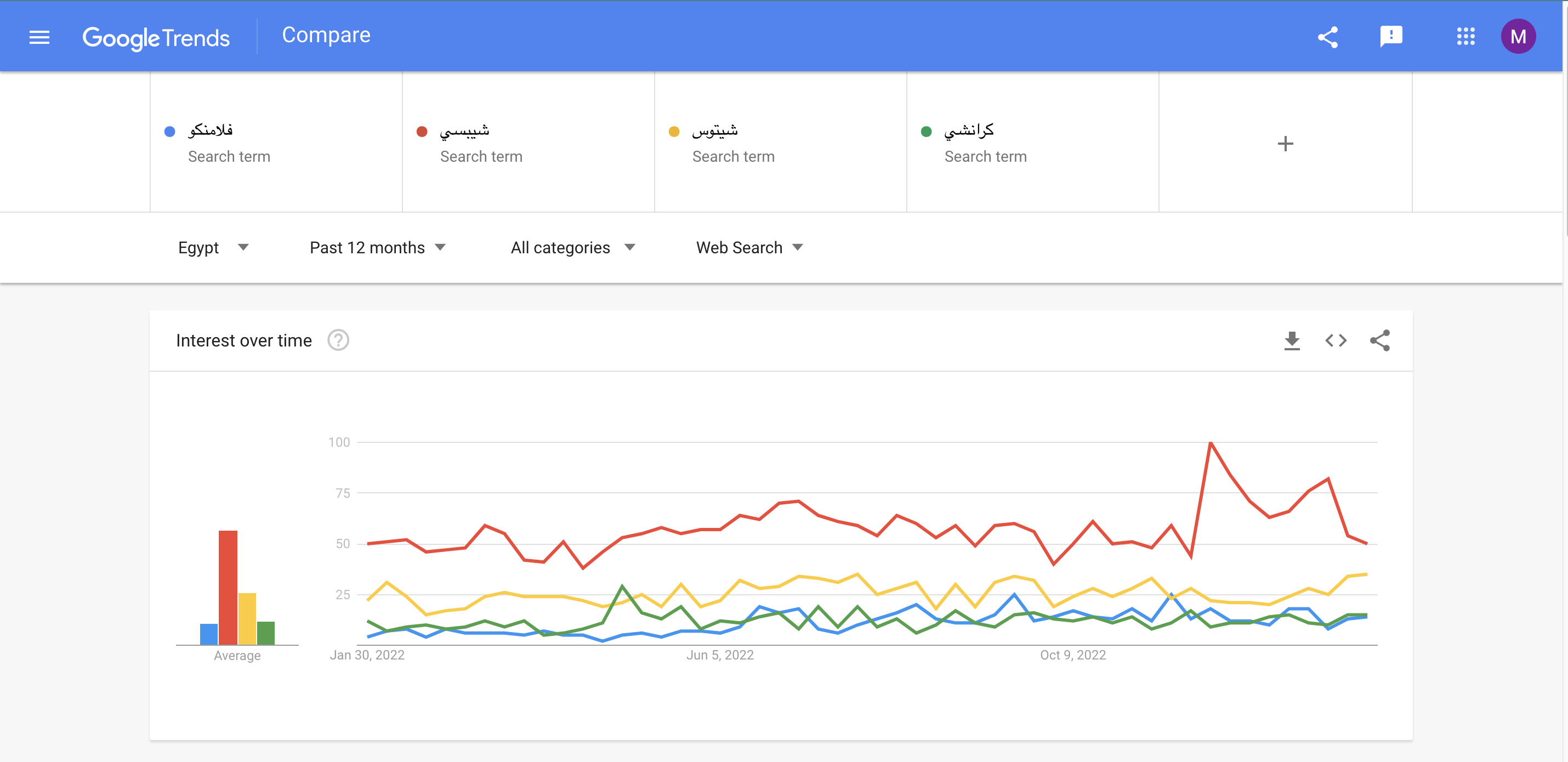Click the share icon in header
This screenshot has width=1568, height=762.
pyautogui.click(x=1327, y=37)
